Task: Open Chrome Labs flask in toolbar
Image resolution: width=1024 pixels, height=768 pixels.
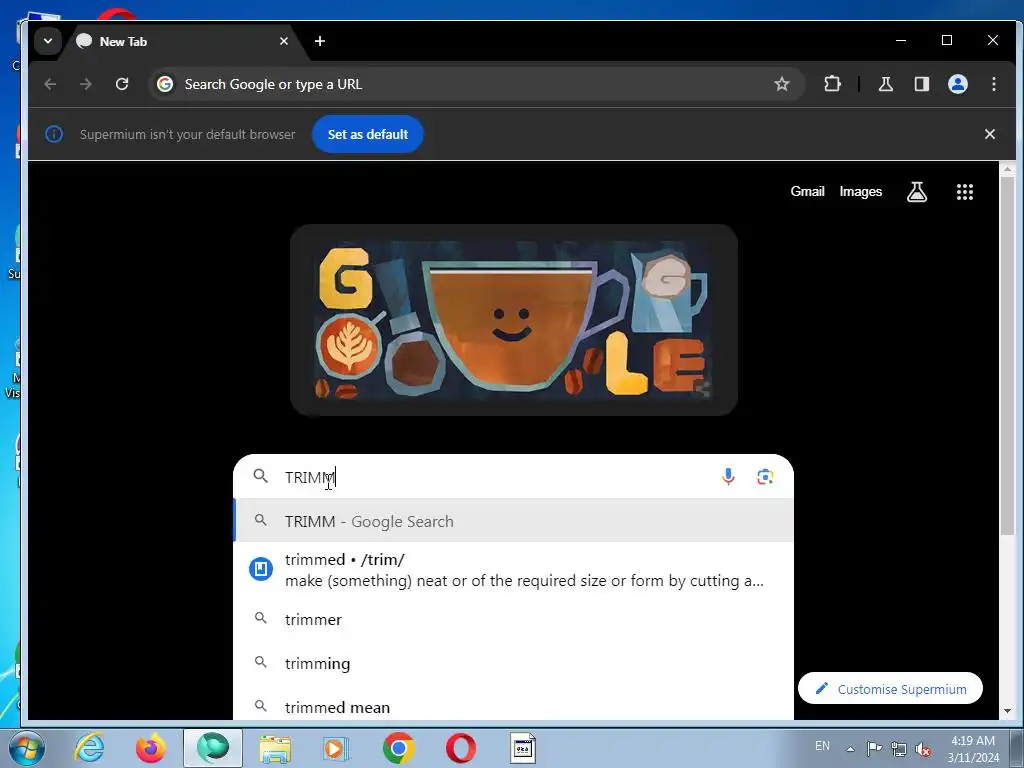Action: [x=886, y=84]
